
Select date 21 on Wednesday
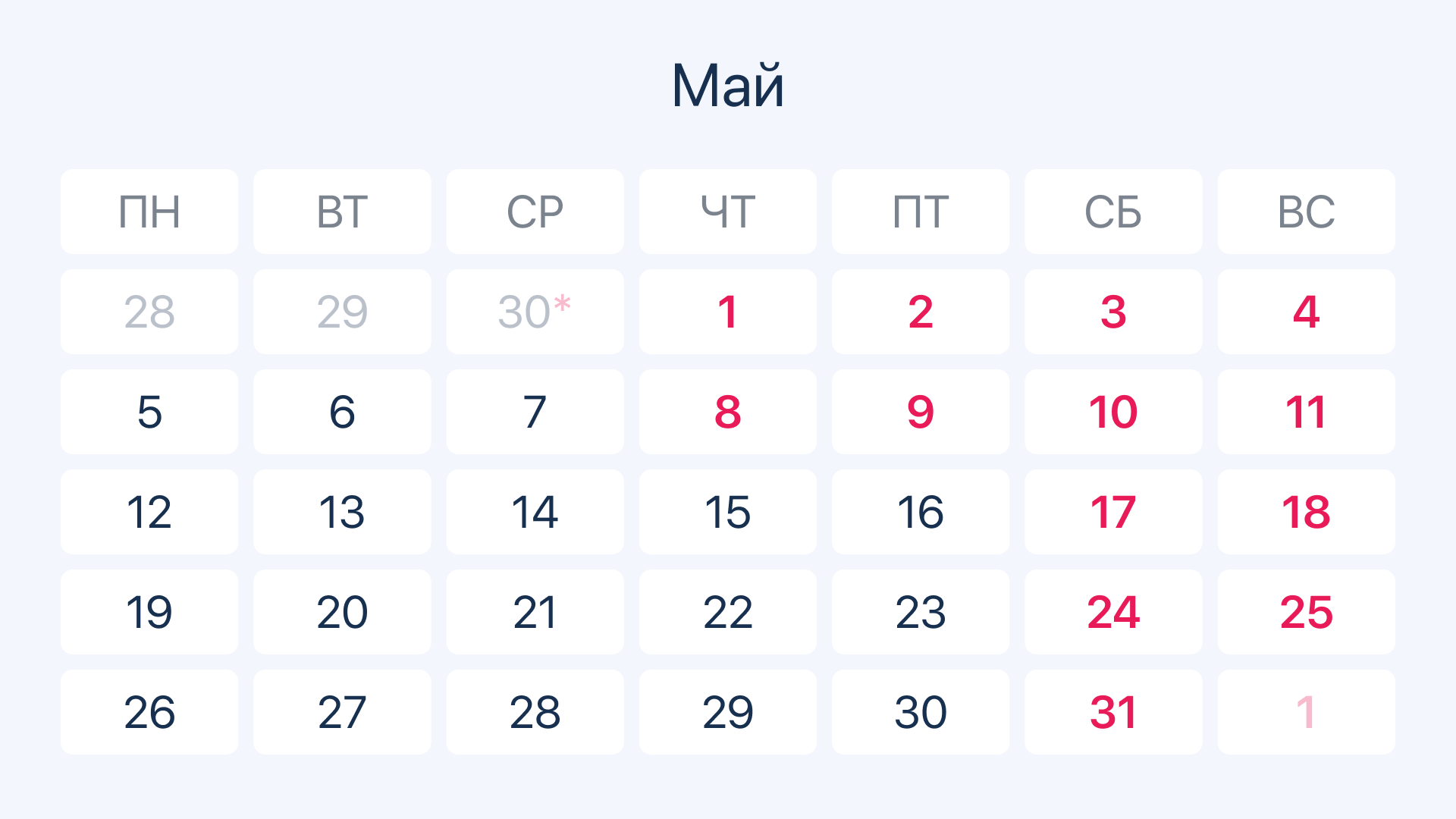click(x=535, y=612)
